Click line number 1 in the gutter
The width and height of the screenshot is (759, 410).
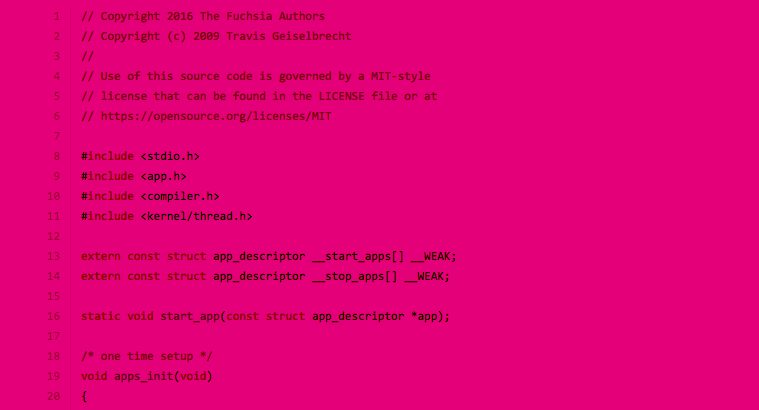pos(57,16)
